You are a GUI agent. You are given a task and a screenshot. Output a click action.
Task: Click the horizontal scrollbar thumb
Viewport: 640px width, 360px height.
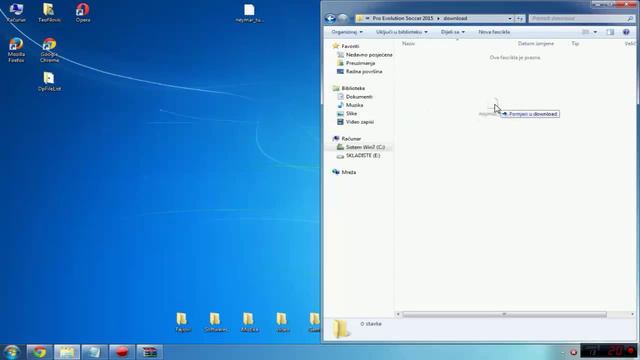[x=504, y=314]
